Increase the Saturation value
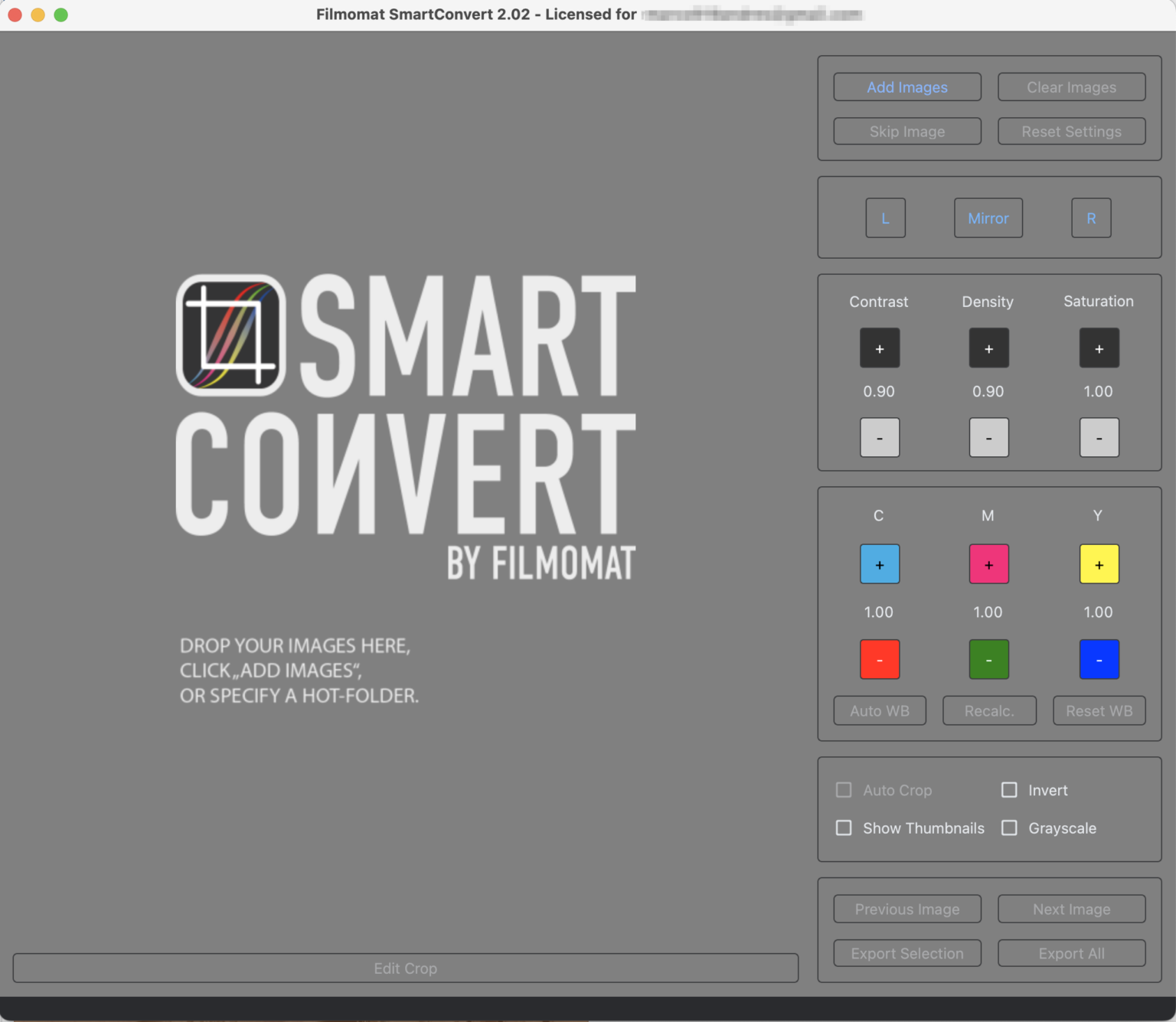 [x=1099, y=348]
